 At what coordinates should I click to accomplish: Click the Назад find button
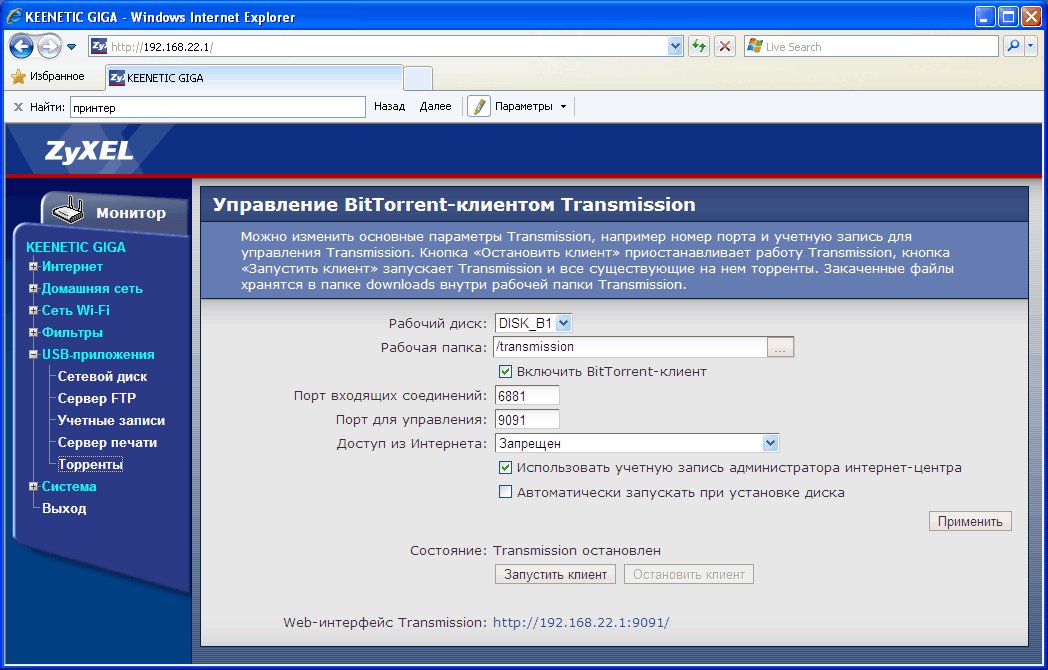pos(390,106)
